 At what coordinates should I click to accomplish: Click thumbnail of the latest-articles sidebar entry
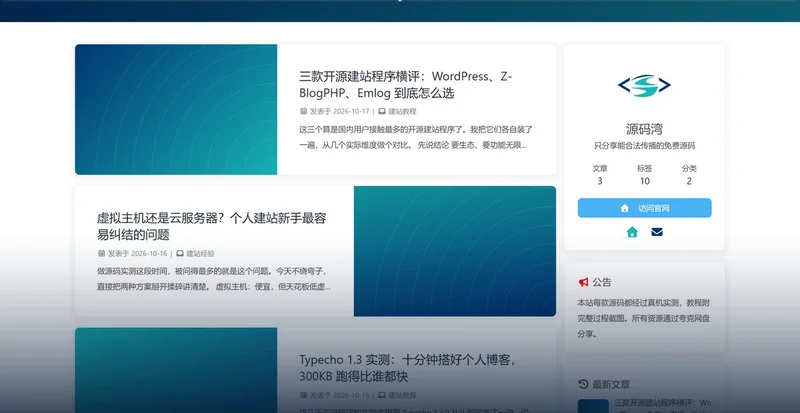593,406
